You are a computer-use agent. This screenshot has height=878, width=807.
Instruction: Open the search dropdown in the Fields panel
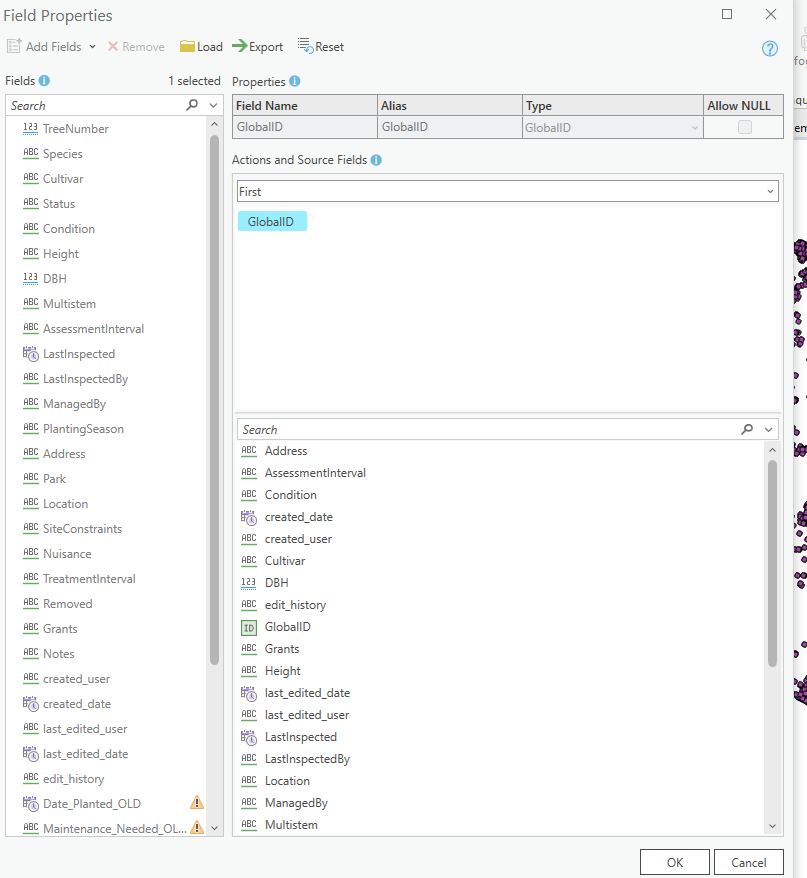(x=214, y=105)
